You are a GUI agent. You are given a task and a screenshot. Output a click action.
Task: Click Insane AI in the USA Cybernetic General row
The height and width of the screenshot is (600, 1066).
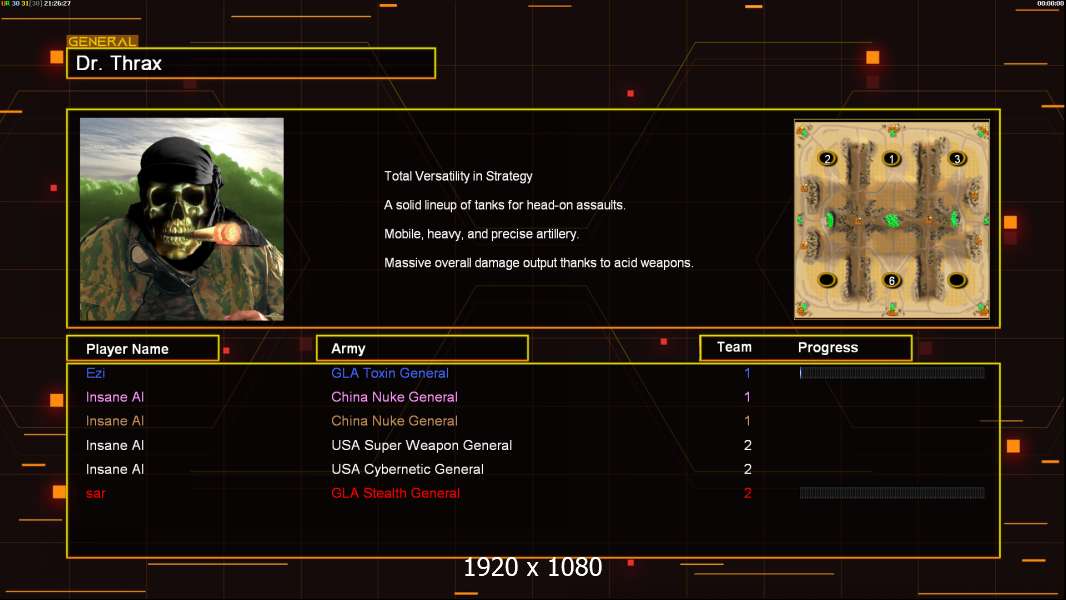pyautogui.click(x=115, y=469)
